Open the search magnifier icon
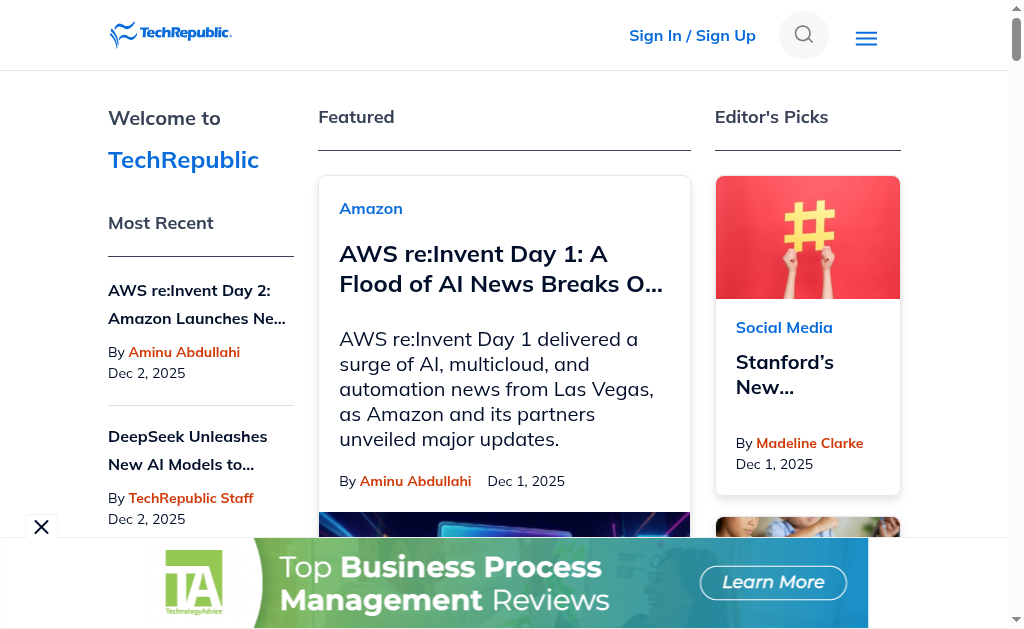The height and width of the screenshot is (629, 1024). tap(804, 35)
